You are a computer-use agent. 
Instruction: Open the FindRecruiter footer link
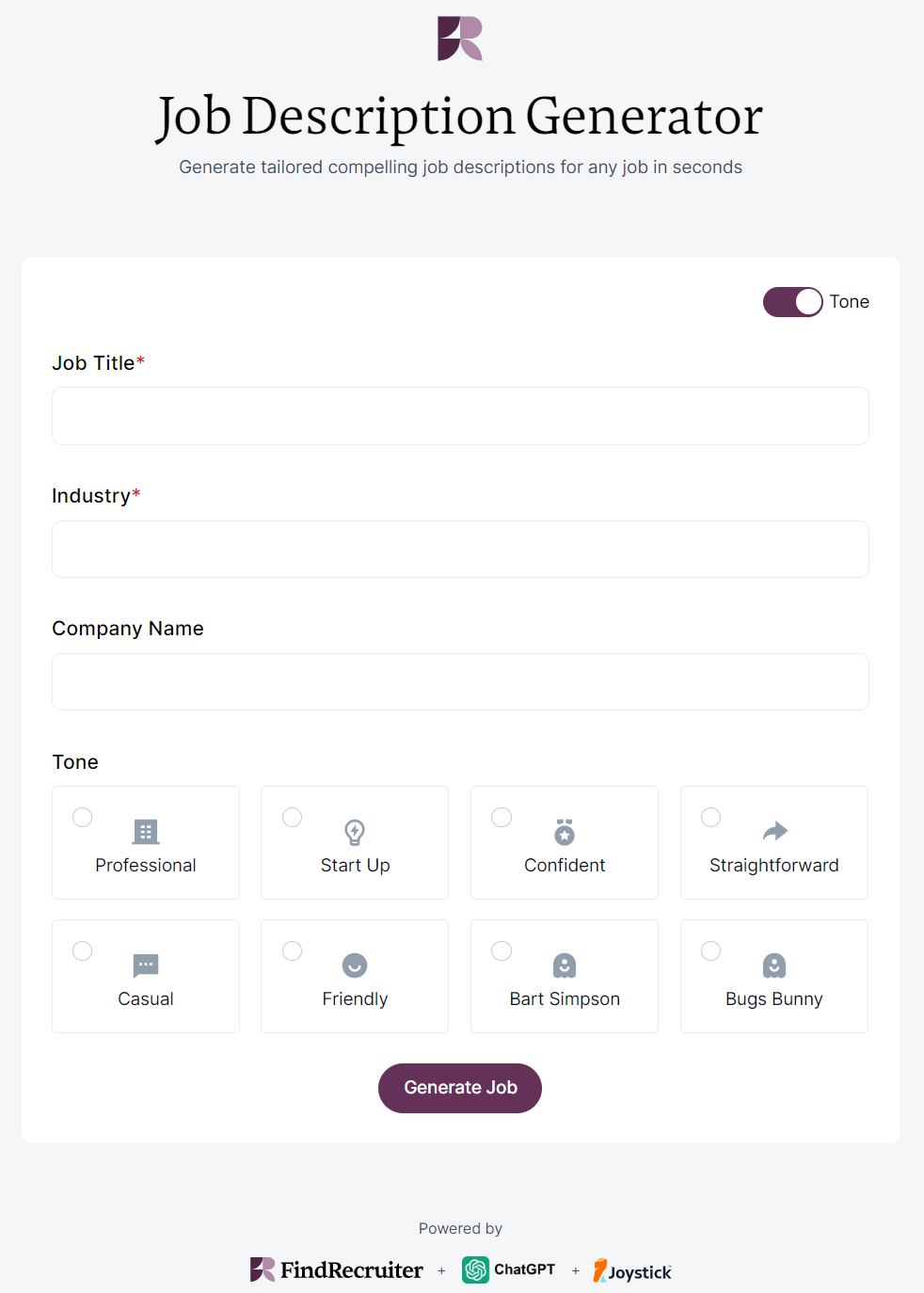point(337,1270)
